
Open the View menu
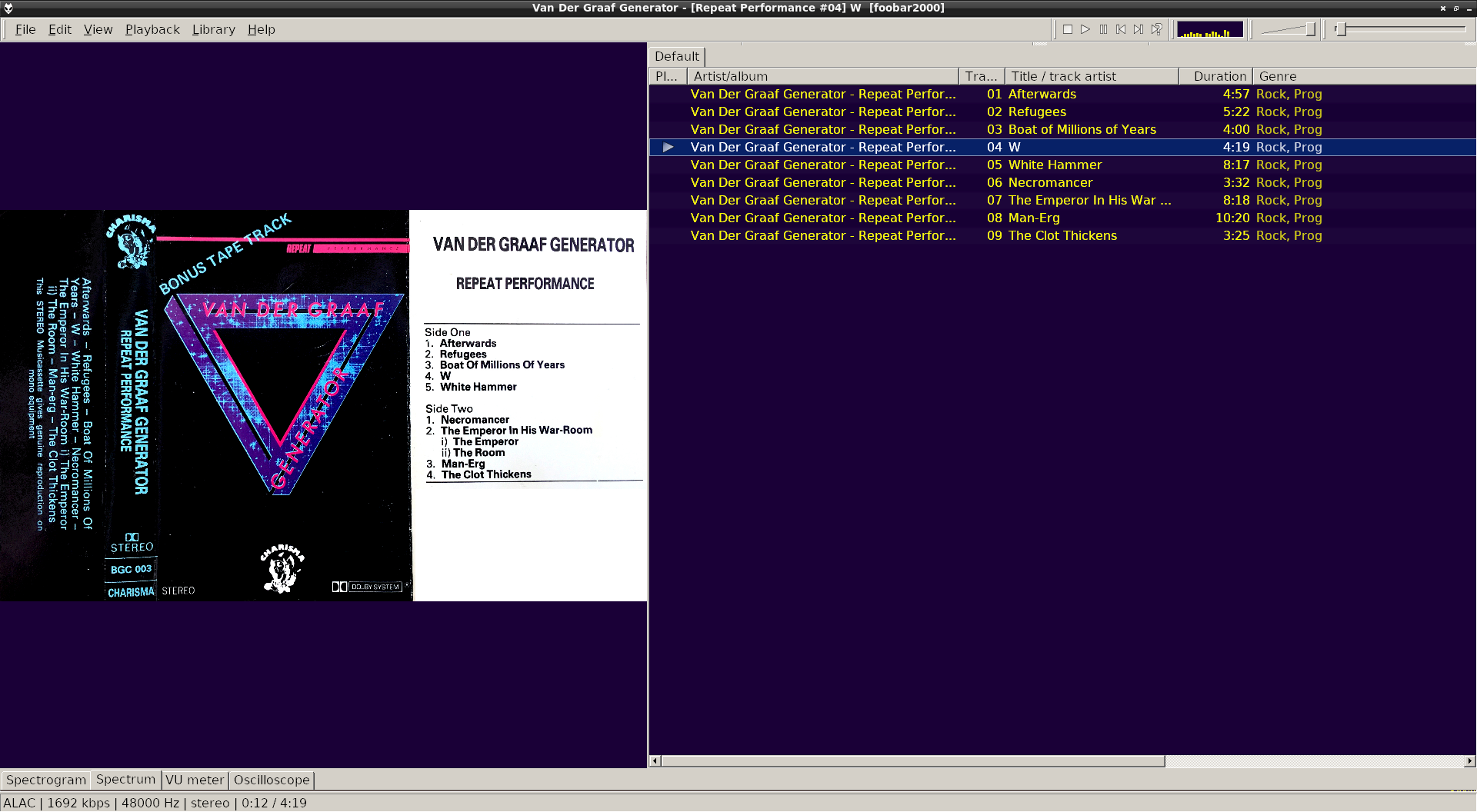click(x=98, y=29)
